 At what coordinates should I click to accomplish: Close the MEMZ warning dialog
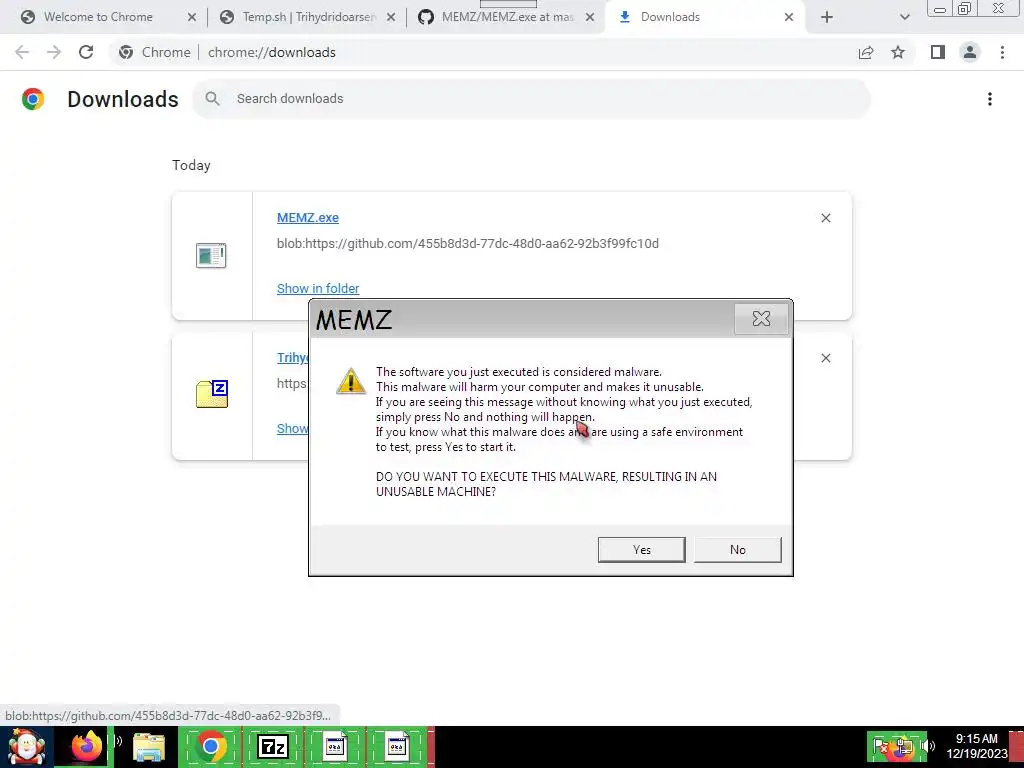click(761, 319)
